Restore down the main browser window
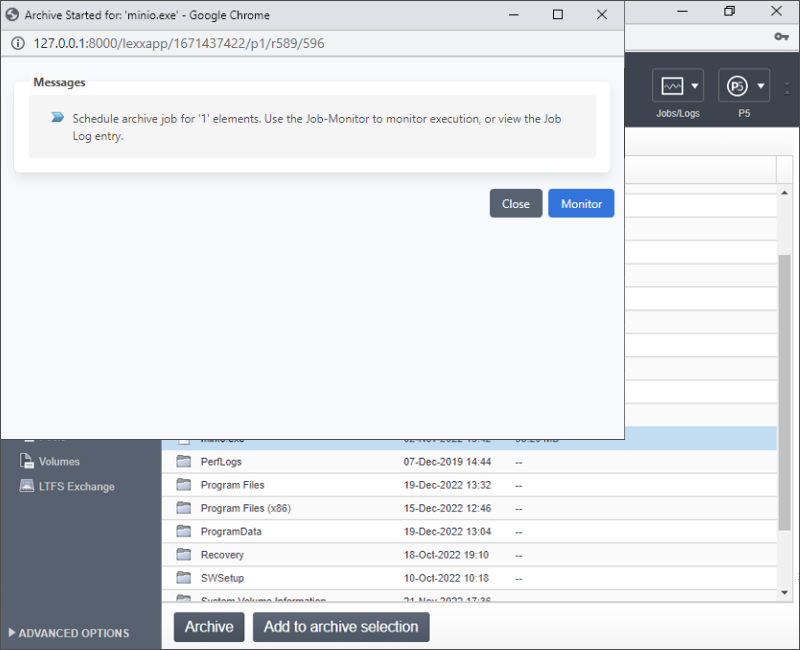The width and height of the screenshot is (800, 650). point(730,11)
